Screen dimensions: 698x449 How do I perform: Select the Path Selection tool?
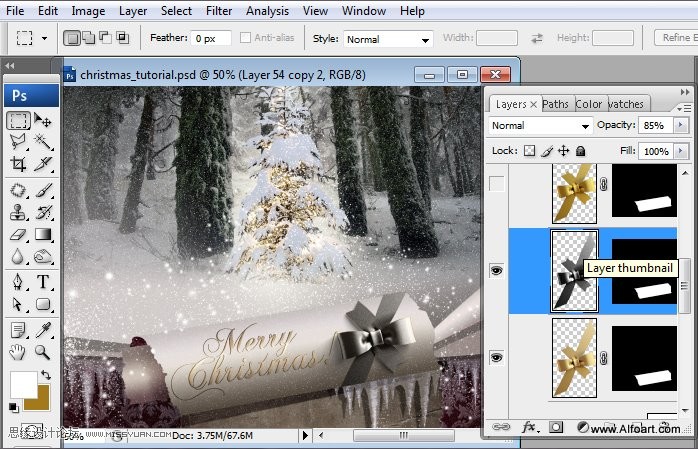pos(18,304)
